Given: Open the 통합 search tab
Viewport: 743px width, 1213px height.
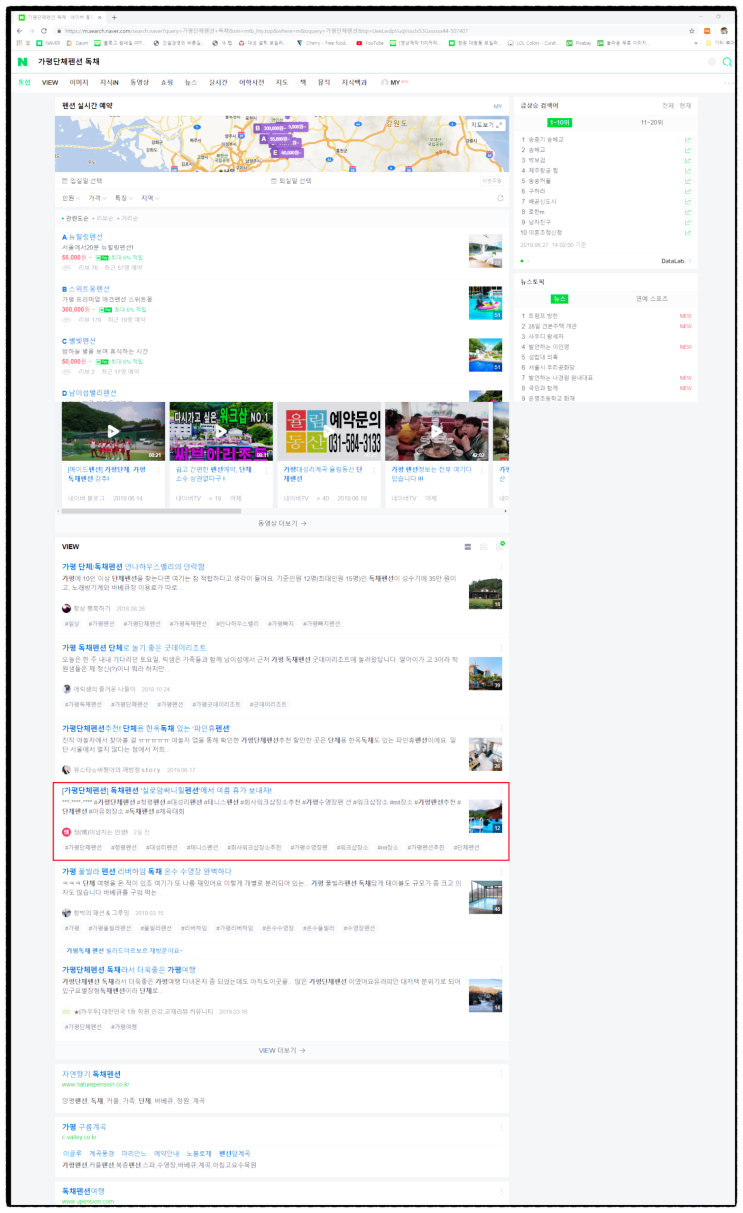Looking at the screenshot, I should coord(24,82).
